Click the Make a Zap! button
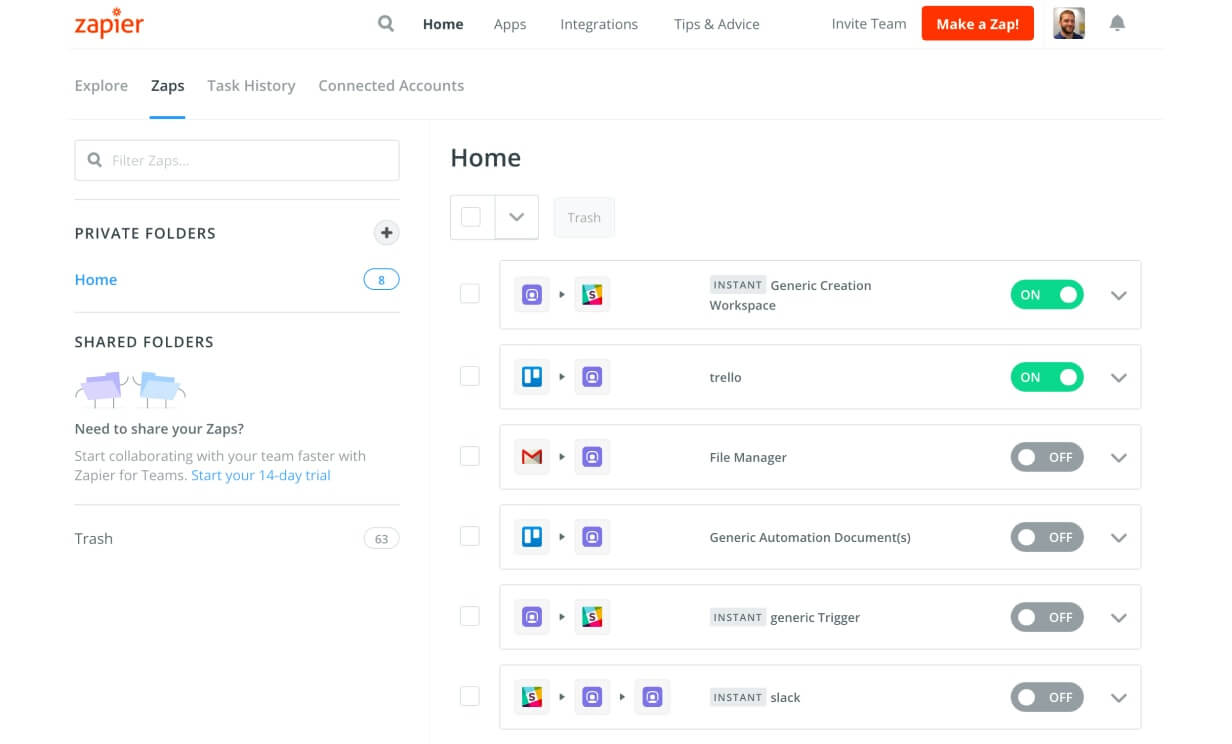 pyautogui.click(x=978, y=24)
